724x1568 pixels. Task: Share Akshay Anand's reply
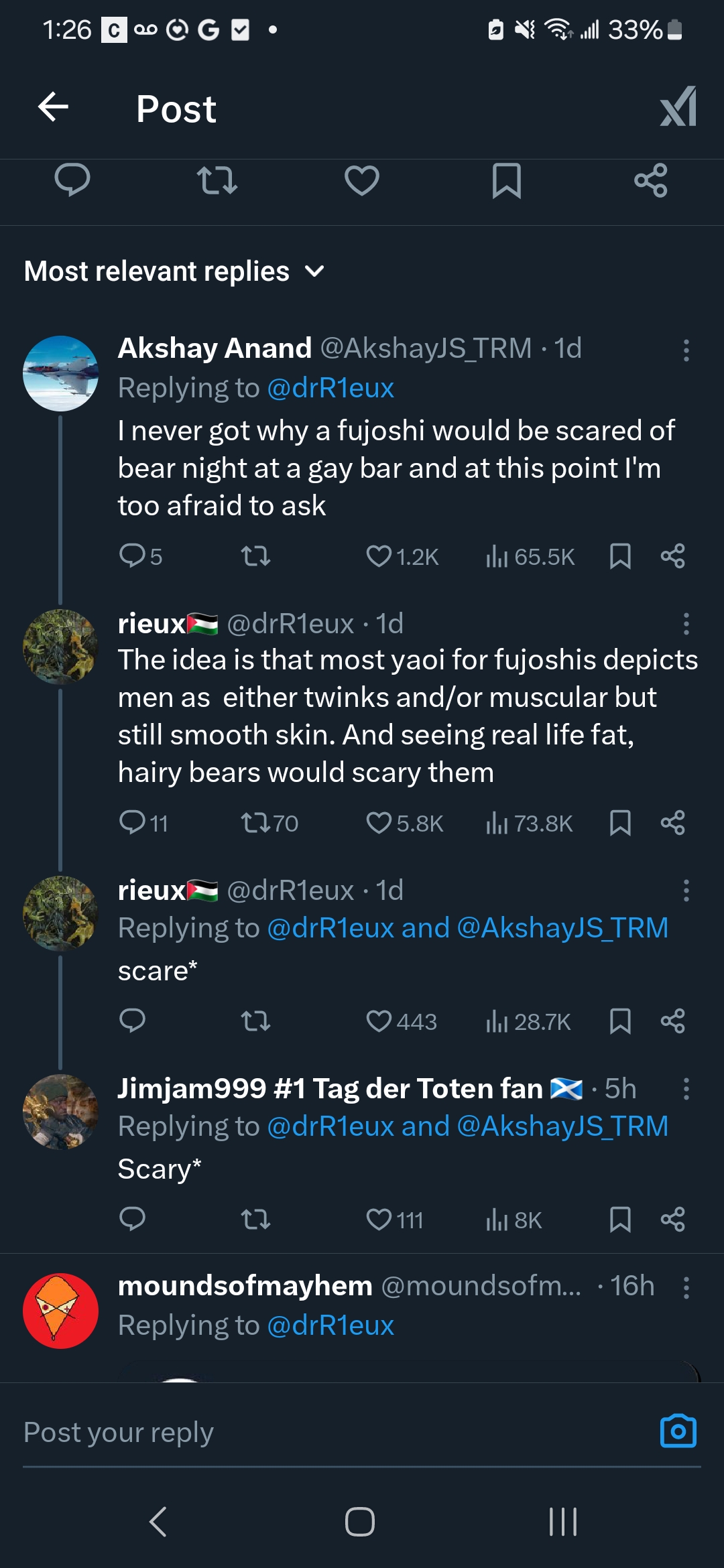[672, 556]
